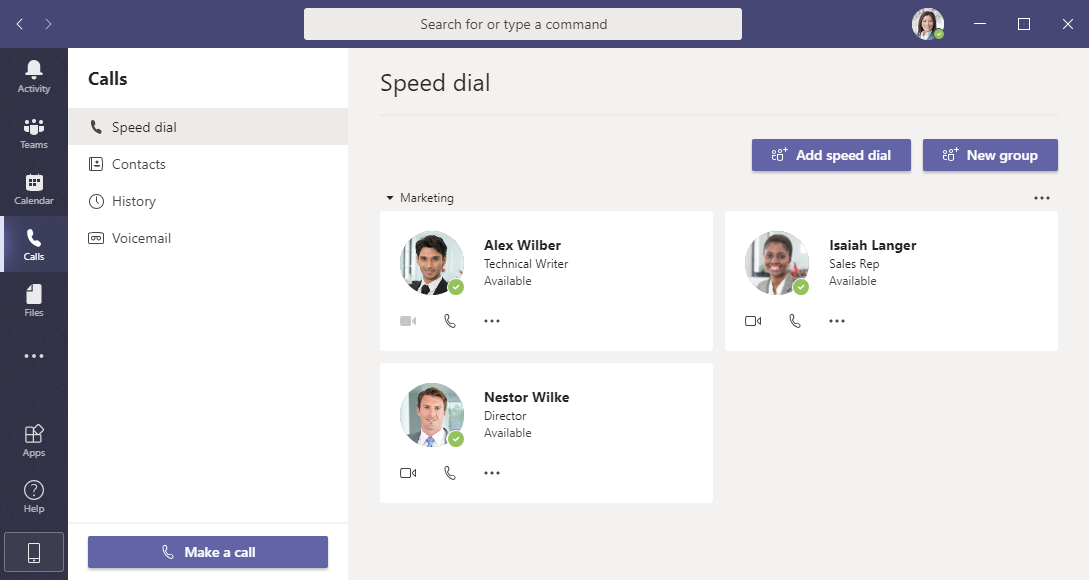Open Files in the left rail
This screenshot has height=580, width=1089.
(x=34, y=300)
